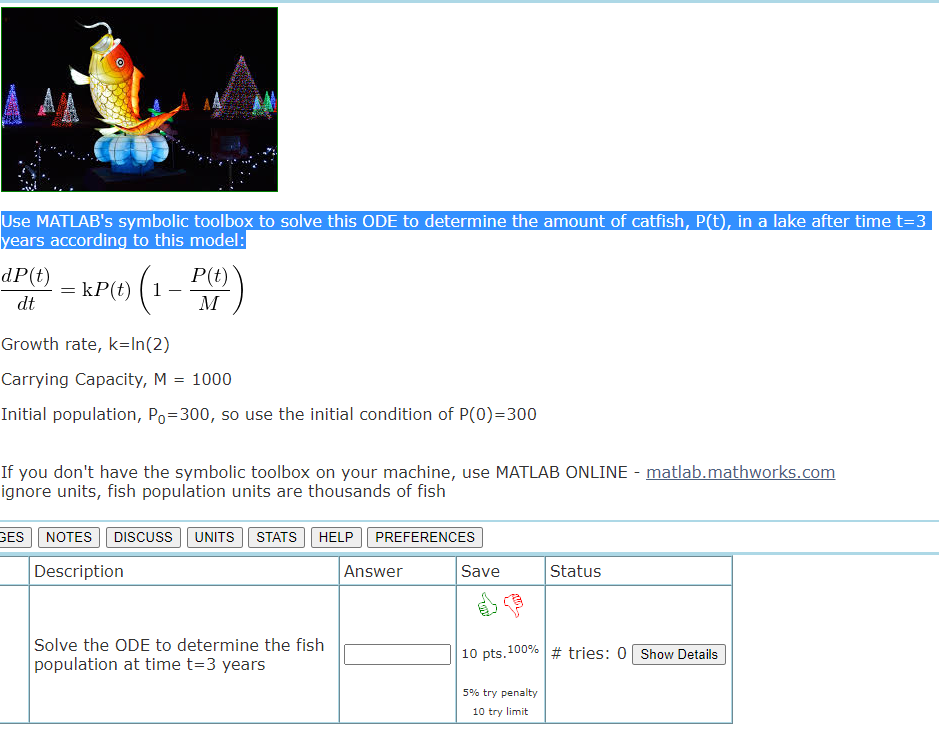Click the catfish lantern photo

point(139,99)
